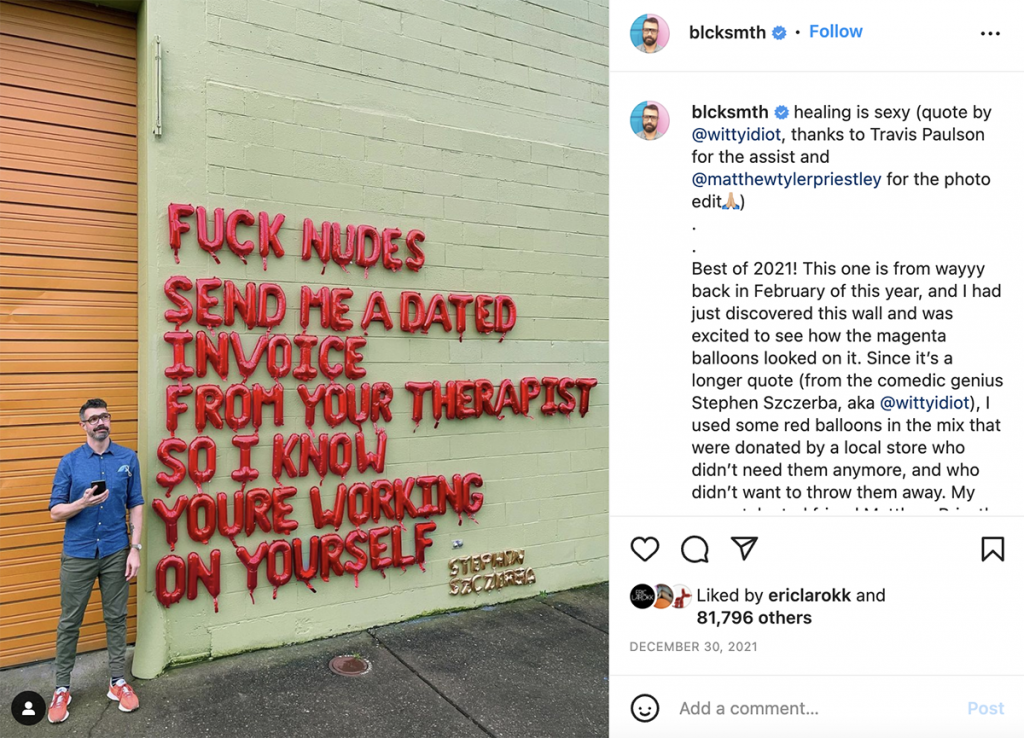Click the verified badge beside header username
The image size is (1024, 738).
[x=779, y=33]
